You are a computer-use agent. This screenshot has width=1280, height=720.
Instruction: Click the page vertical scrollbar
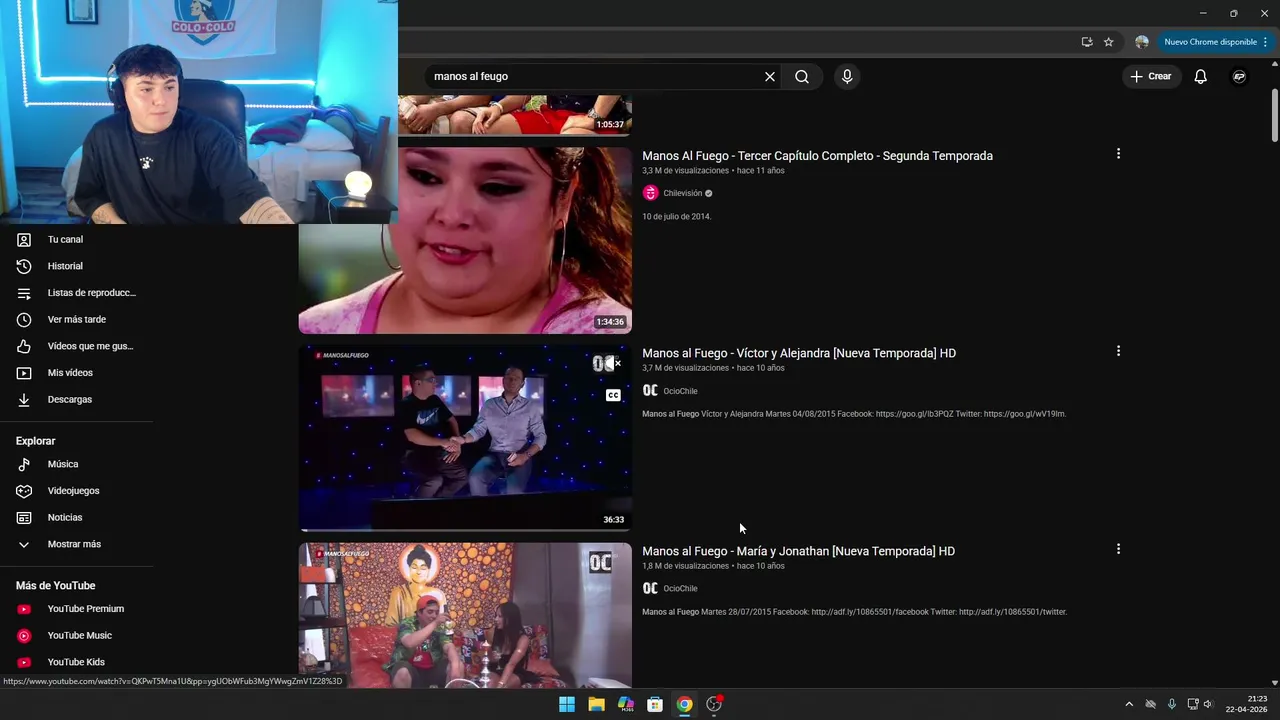1274,115
